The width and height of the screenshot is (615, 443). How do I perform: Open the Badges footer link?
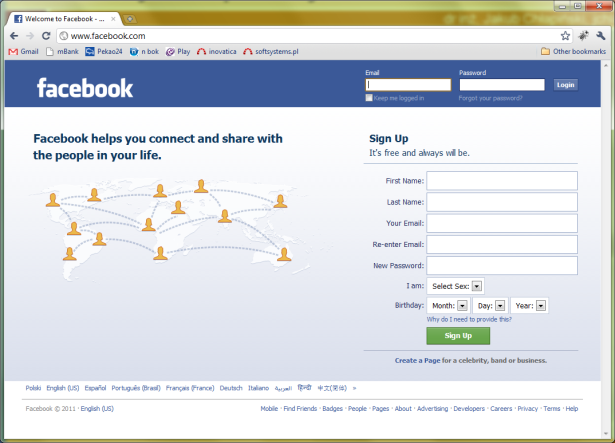(333, 408)
